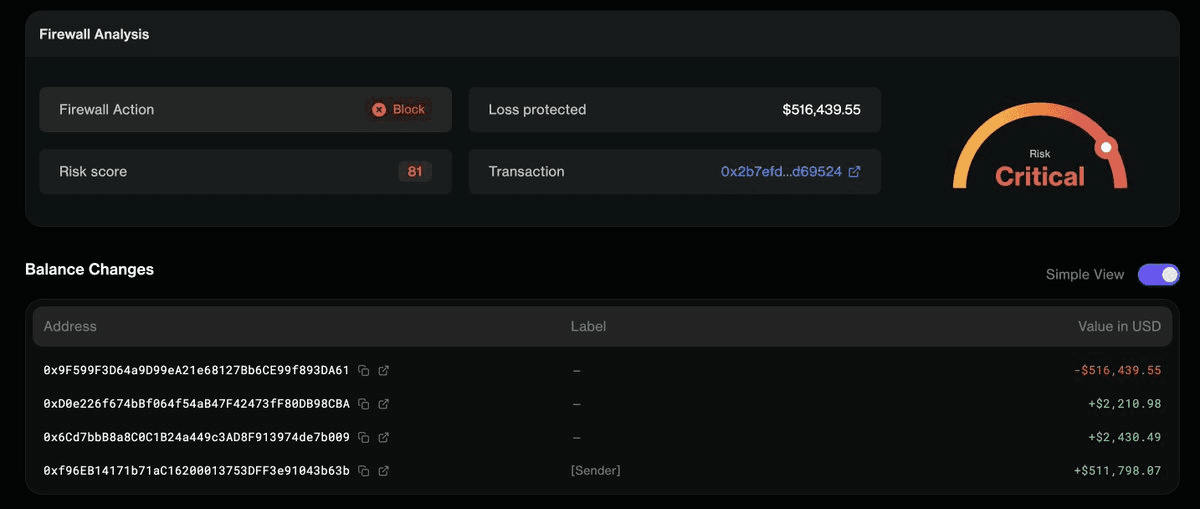
Task: Click the Block firewall action badge
Action: [x=399, y=110]
